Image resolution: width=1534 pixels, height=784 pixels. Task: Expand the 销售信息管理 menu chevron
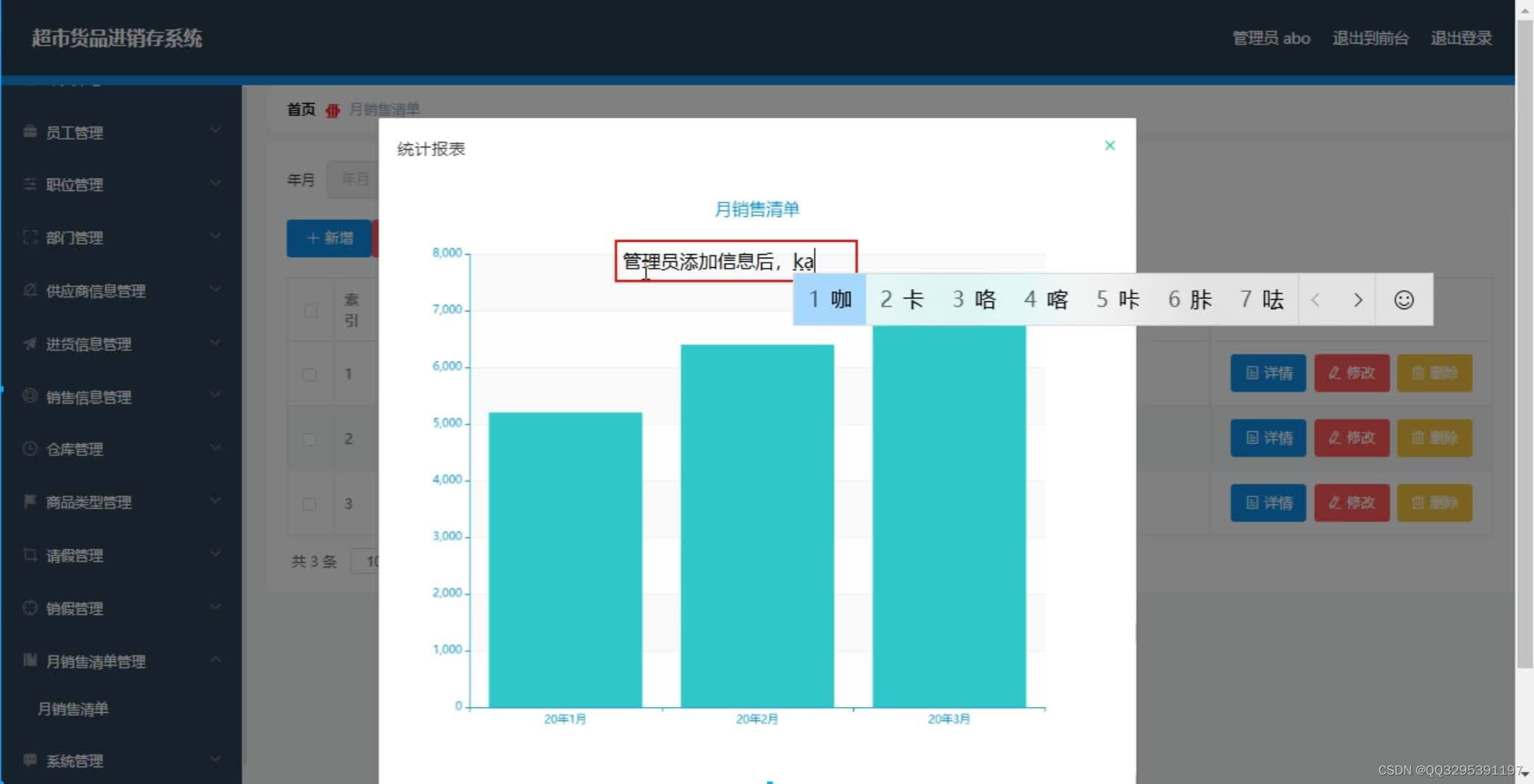[216, 395]
